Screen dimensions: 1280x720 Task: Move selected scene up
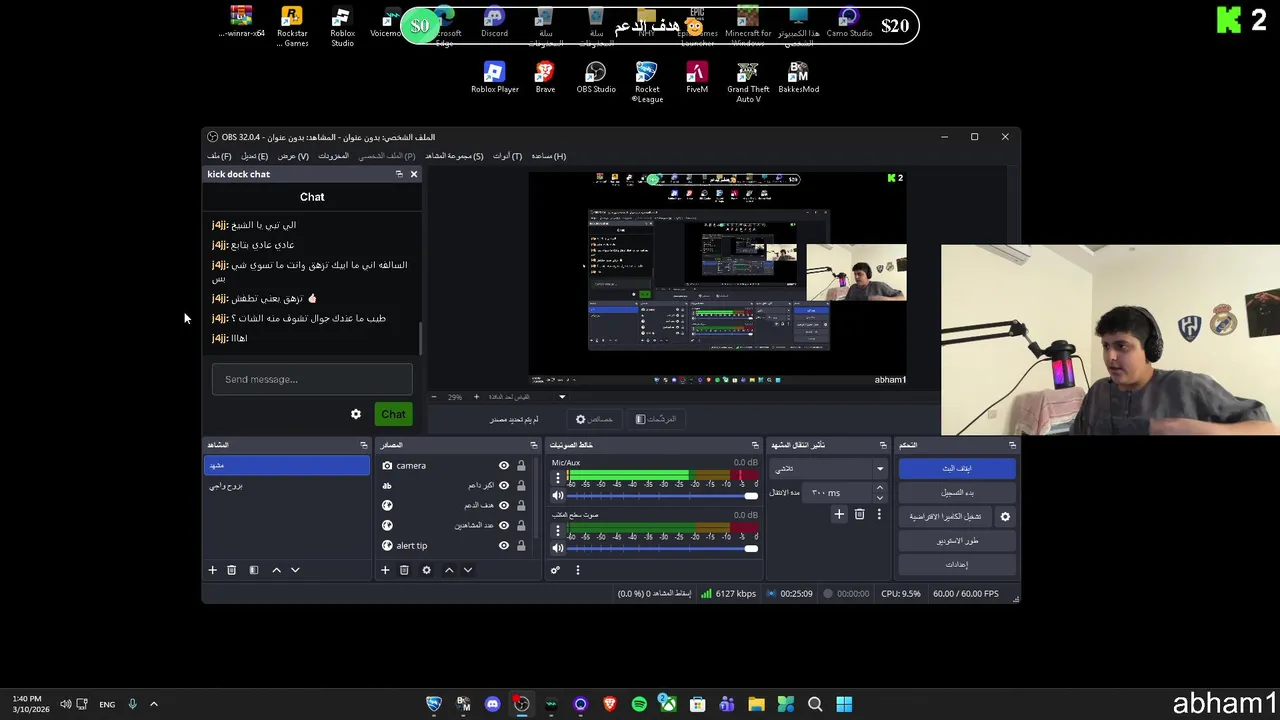[276, 570]
